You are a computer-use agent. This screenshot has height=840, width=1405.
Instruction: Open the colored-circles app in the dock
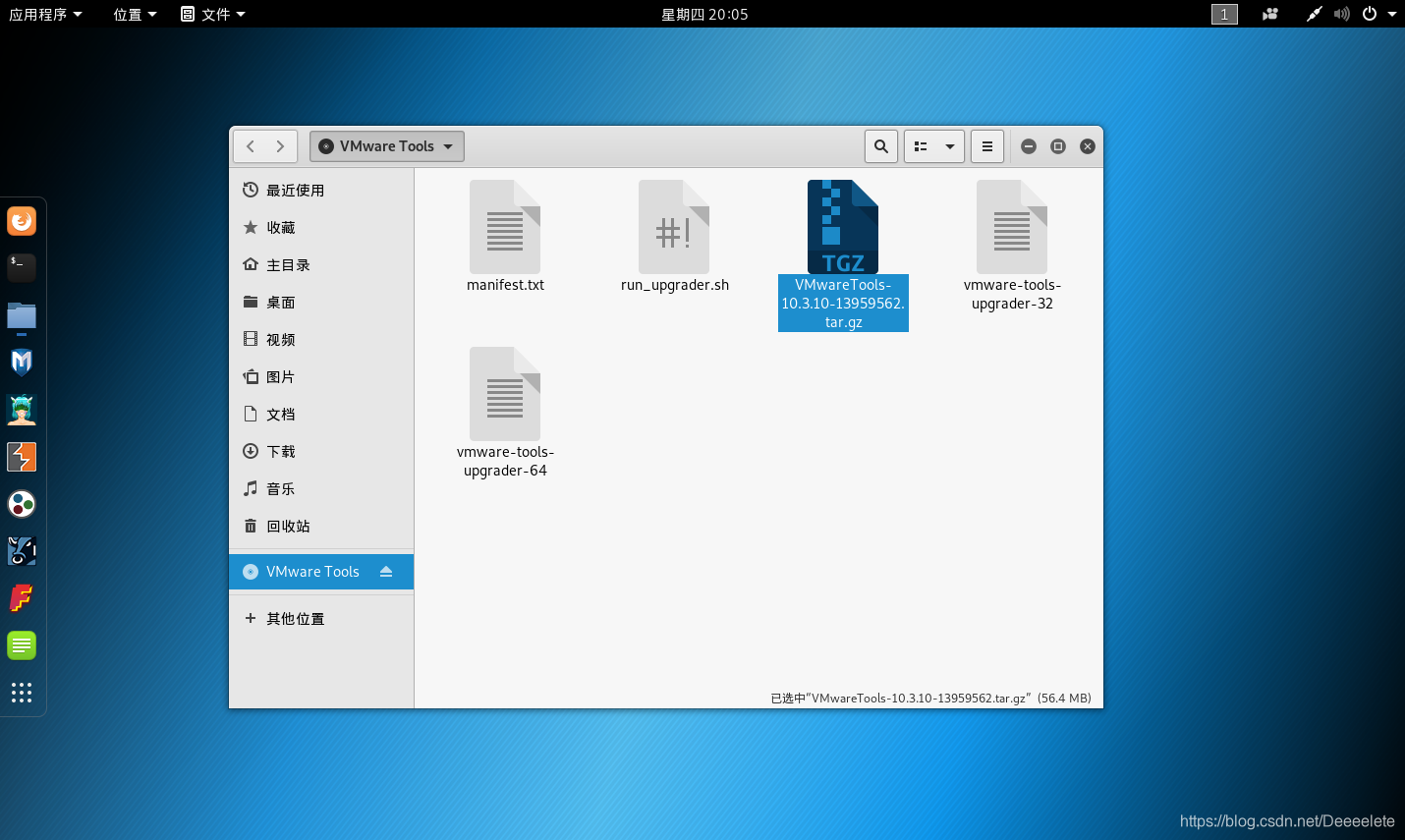(x=22, y=504)
